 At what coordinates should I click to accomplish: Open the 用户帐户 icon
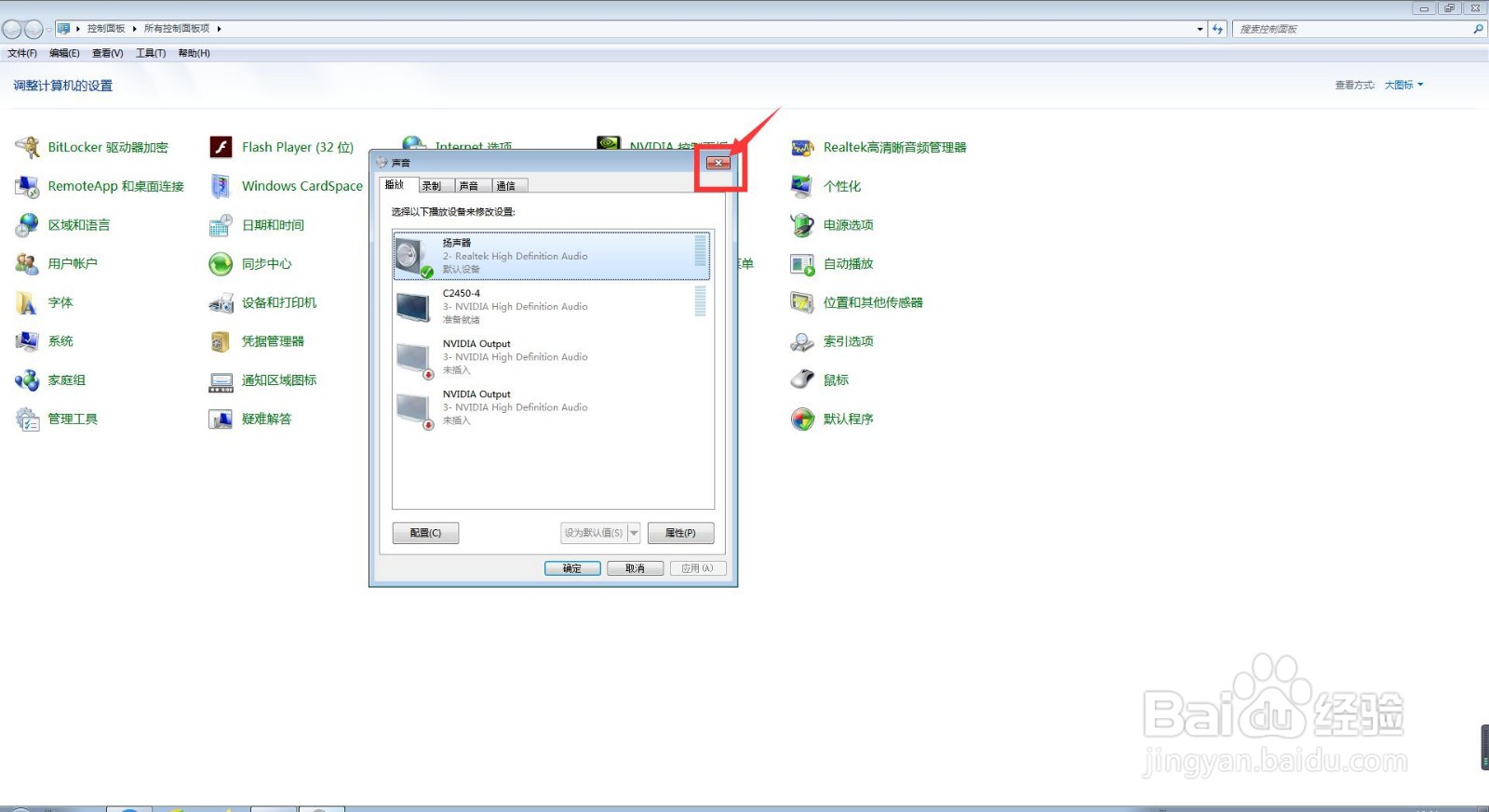(x=27, y=263)
